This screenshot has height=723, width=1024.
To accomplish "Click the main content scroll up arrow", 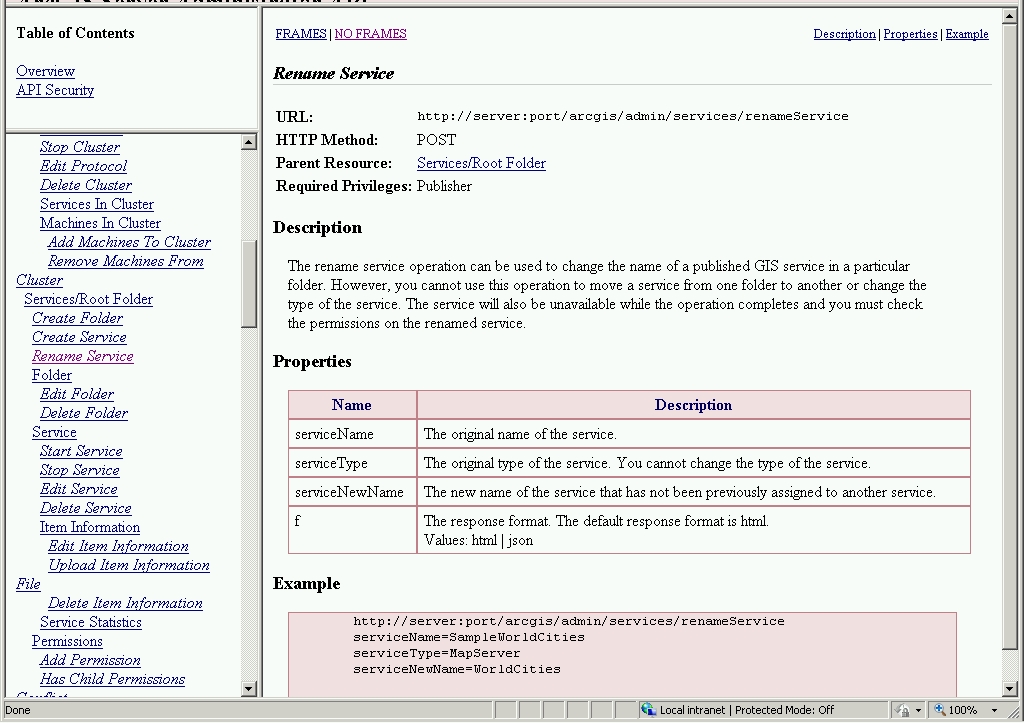I will [1010, 17].
